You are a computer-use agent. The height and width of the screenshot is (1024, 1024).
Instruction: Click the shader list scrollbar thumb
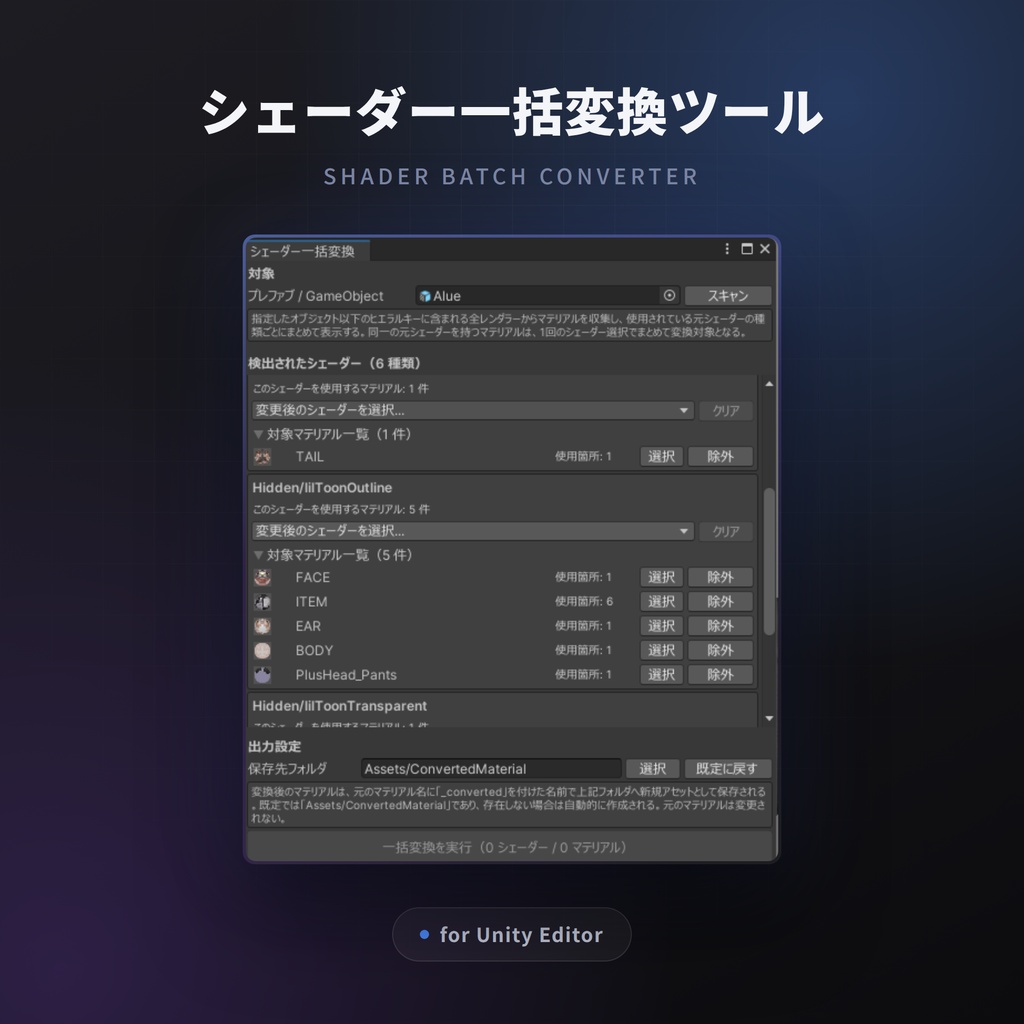[x=769, y=562]
